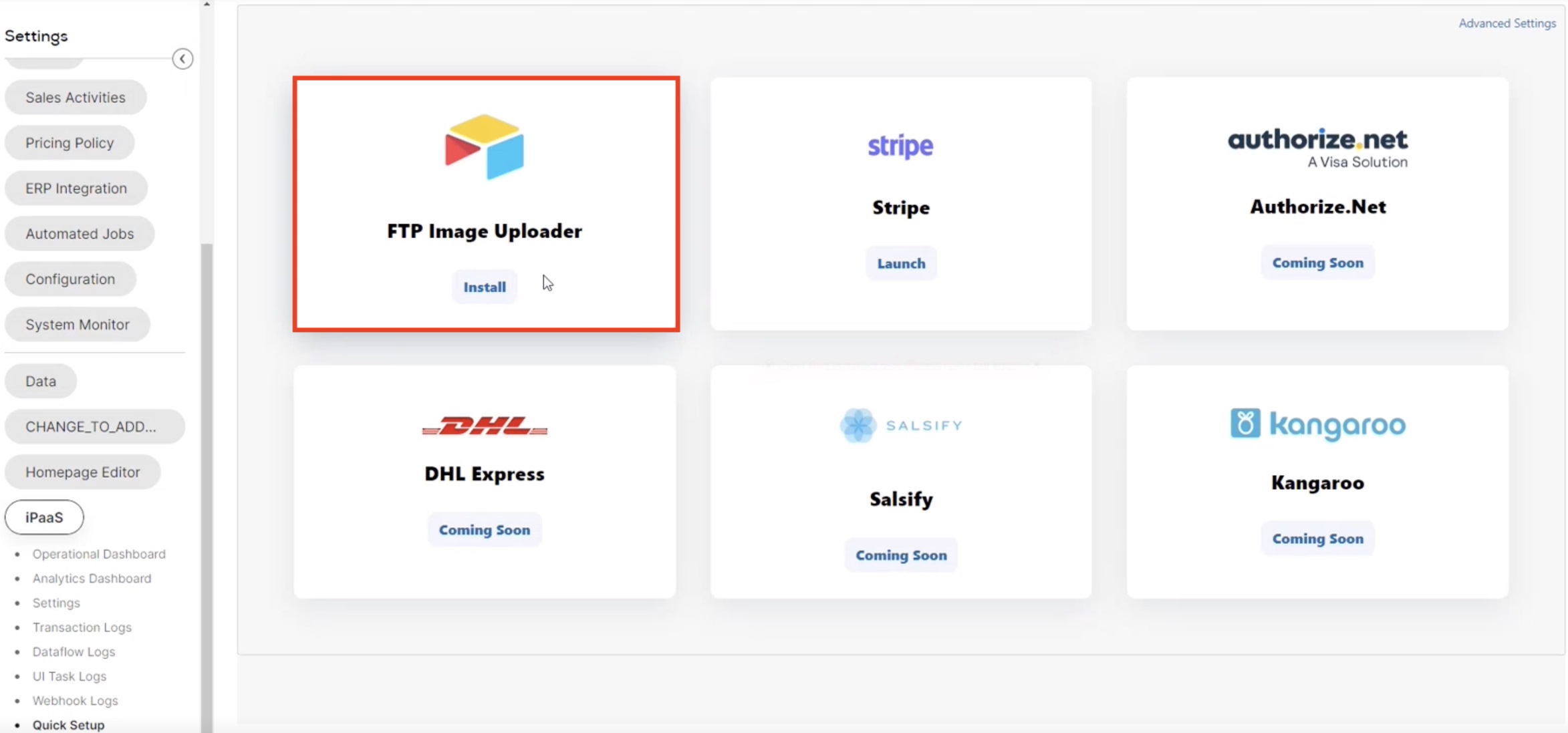Viewport: 1568px width, 733px height.
Task: Click Coming Soon under DHL Express
Action: (x=485, y=530)
